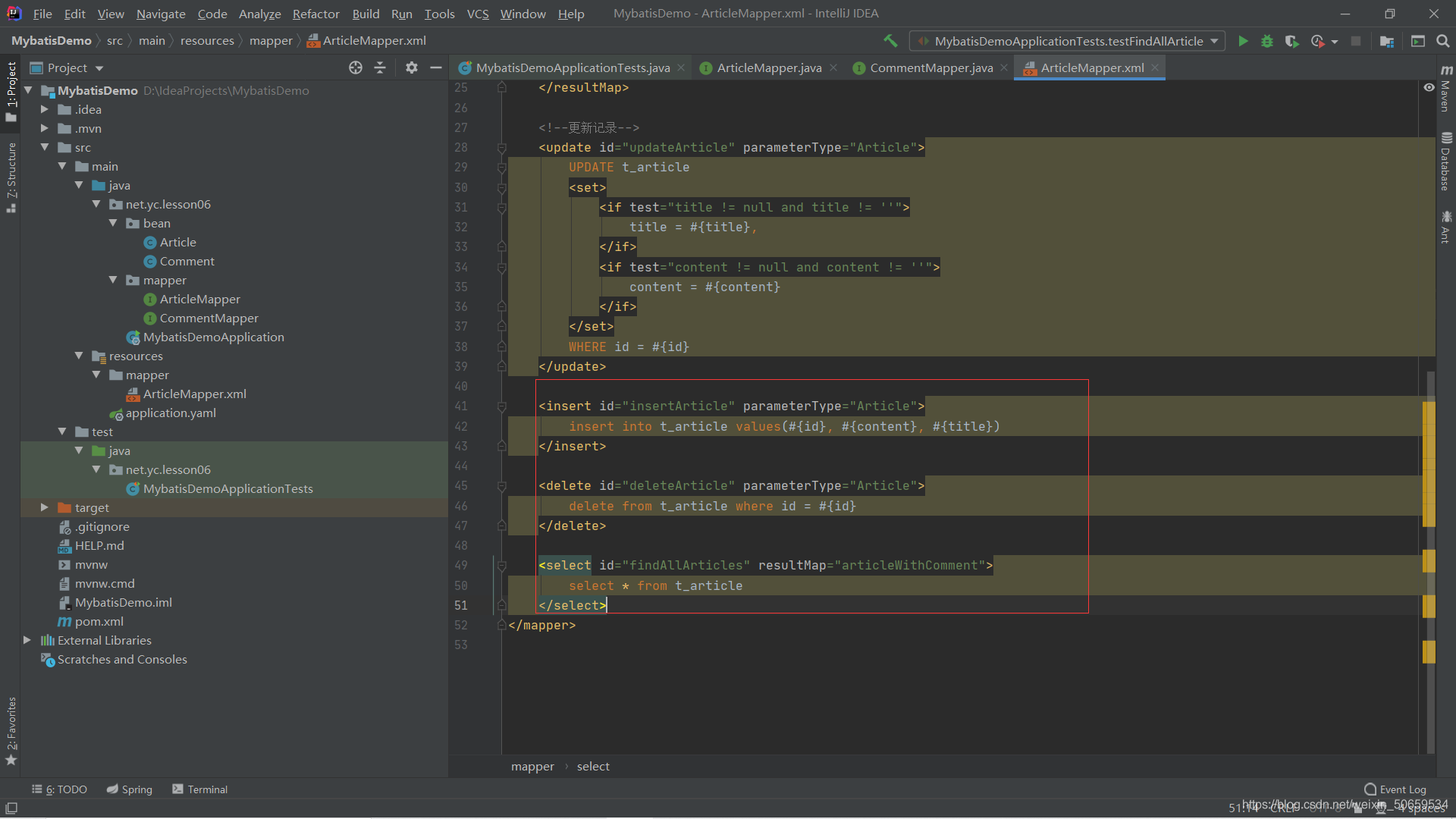1456x819 pixels.
Task: Close the CommentMapper.java tab
Action: point(1004,67)
